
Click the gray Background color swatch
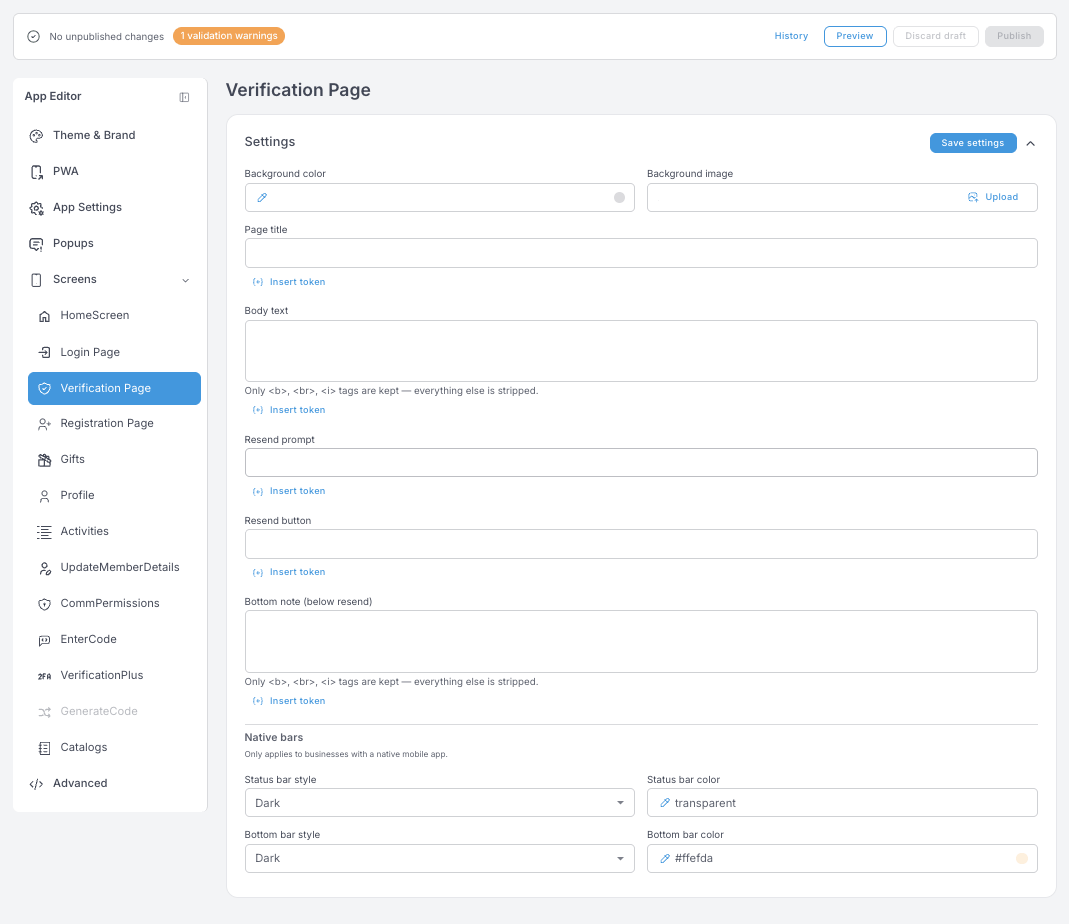pyautogui.click(x=619, y=197)
